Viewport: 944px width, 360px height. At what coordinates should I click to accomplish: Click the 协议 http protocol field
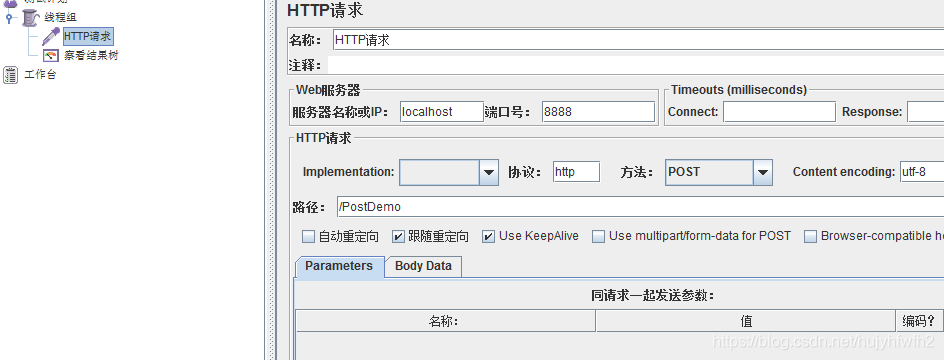click(x=577, y=172)
